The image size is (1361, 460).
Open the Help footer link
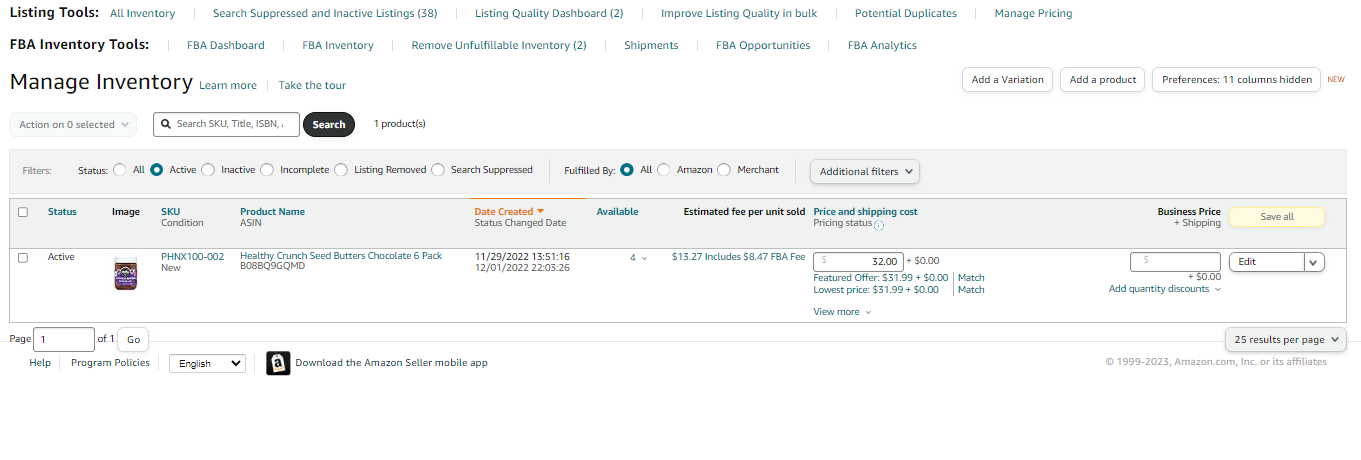pos(40,363)
